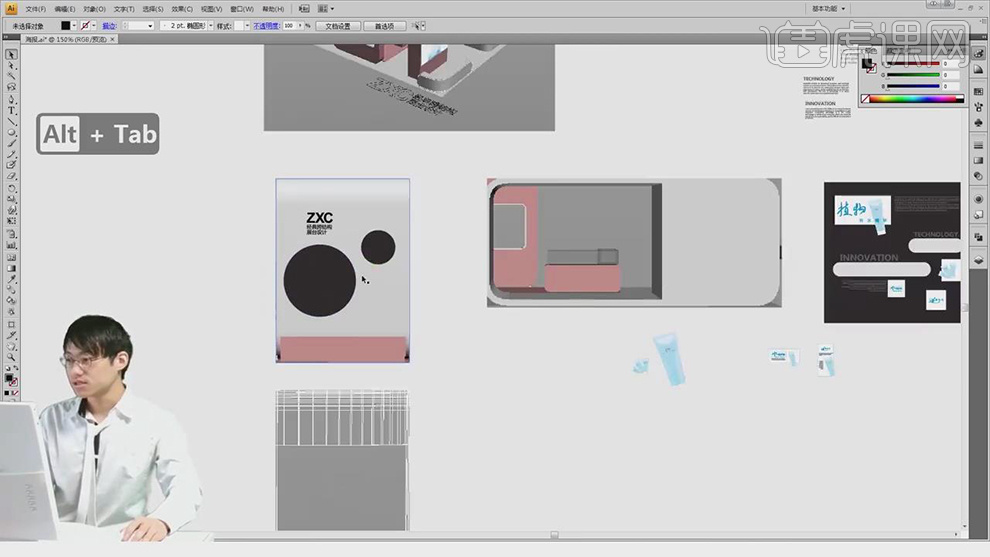Screen dimensions: 990x557
Task: Open the Gradient panel icon
Action: click(978, 160)
